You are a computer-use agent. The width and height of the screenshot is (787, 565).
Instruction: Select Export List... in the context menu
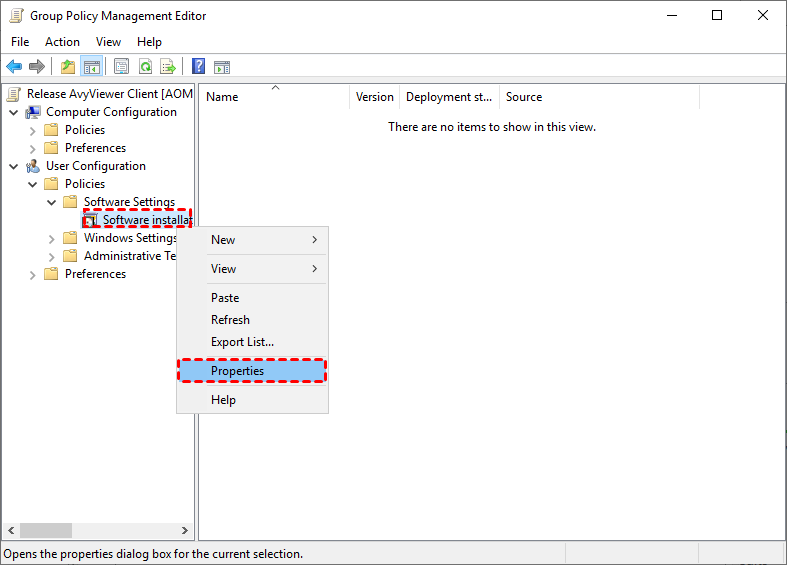click(242, 342)
